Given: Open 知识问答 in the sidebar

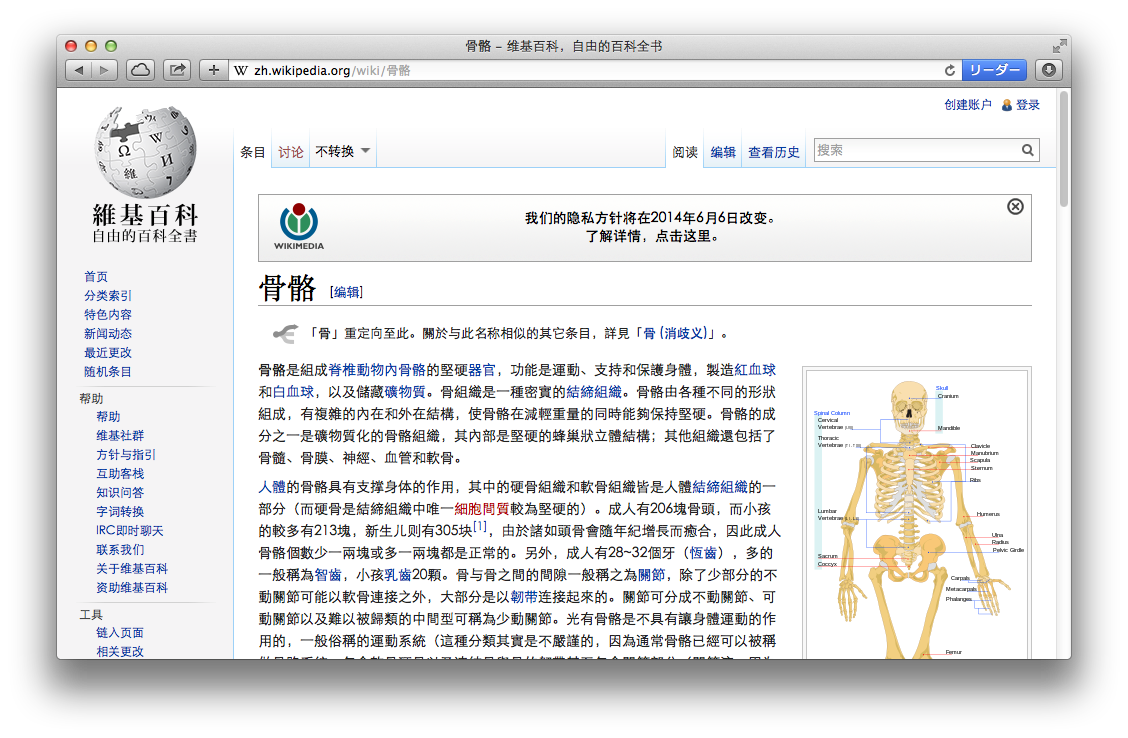Looking at the screenshot, I should [x=120, y=493].
